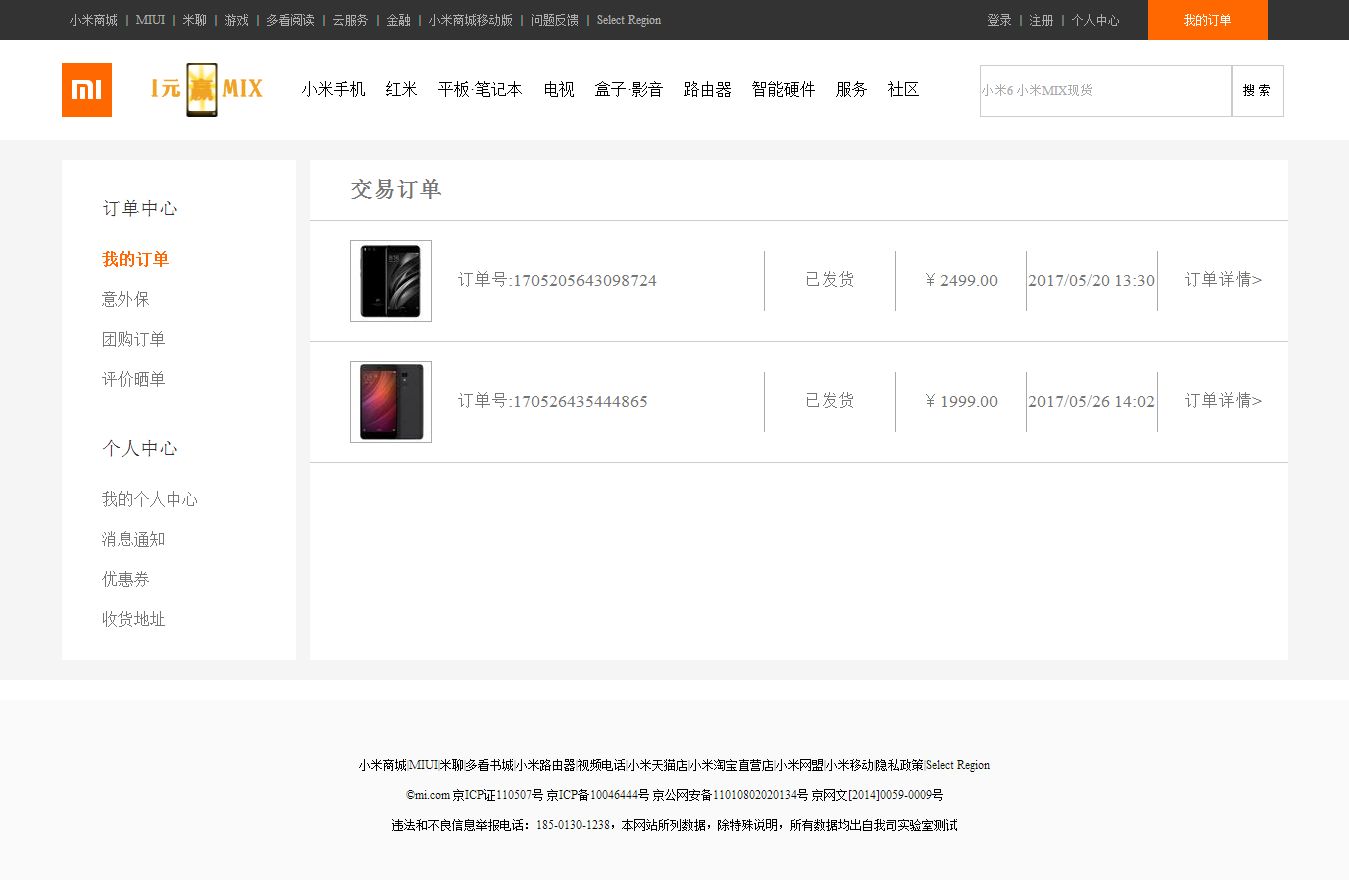Click the 订单中心 sidebar heading
1349x880 pixels.
tap(140, 208)
